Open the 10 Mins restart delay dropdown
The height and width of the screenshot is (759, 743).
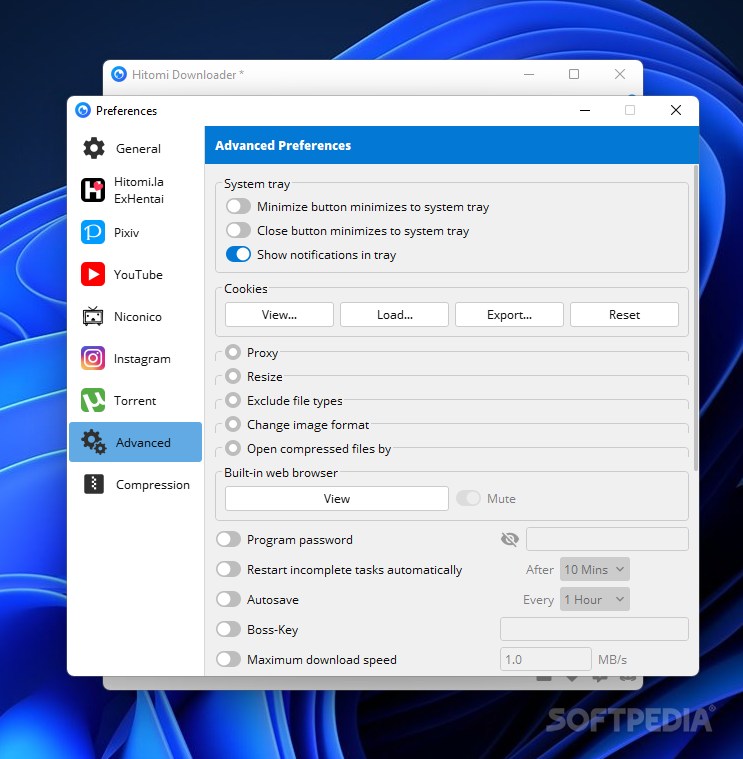click(594, 569)
